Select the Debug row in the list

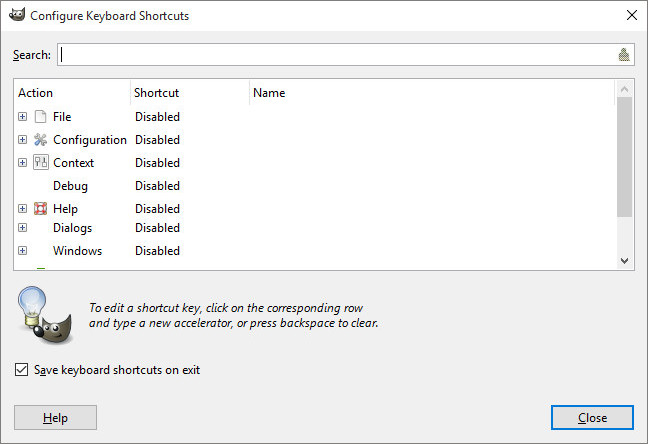pos(70,186)
